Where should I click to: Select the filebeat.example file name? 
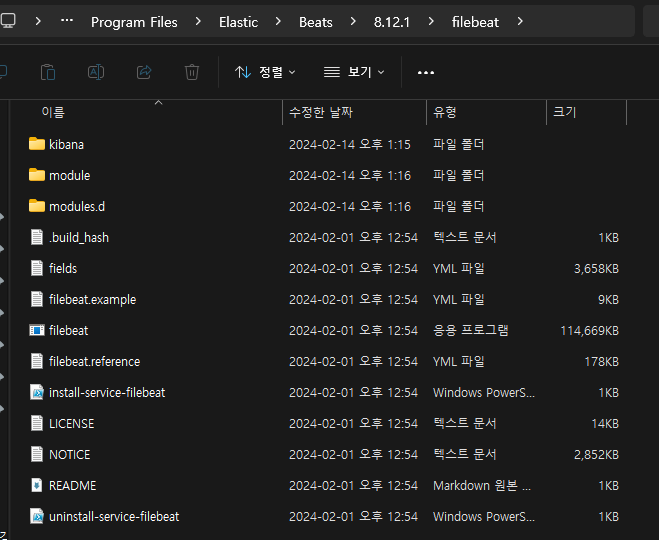point(92,299)
